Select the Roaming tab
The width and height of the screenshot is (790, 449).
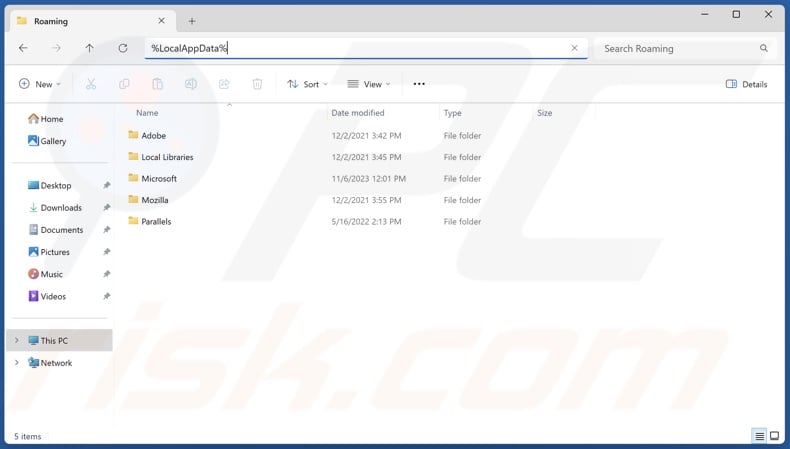coord(92,21)
